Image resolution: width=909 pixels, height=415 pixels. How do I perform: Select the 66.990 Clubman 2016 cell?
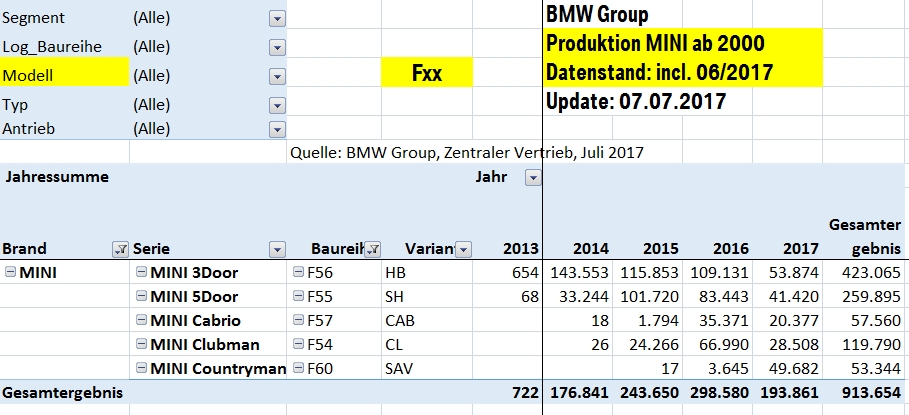click(x=718, y=344)
